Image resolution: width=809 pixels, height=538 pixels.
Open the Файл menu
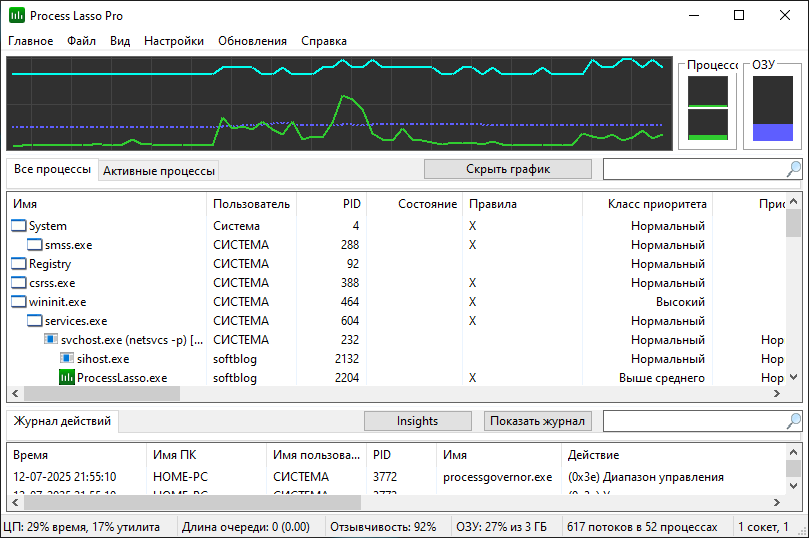click(82, 41)
